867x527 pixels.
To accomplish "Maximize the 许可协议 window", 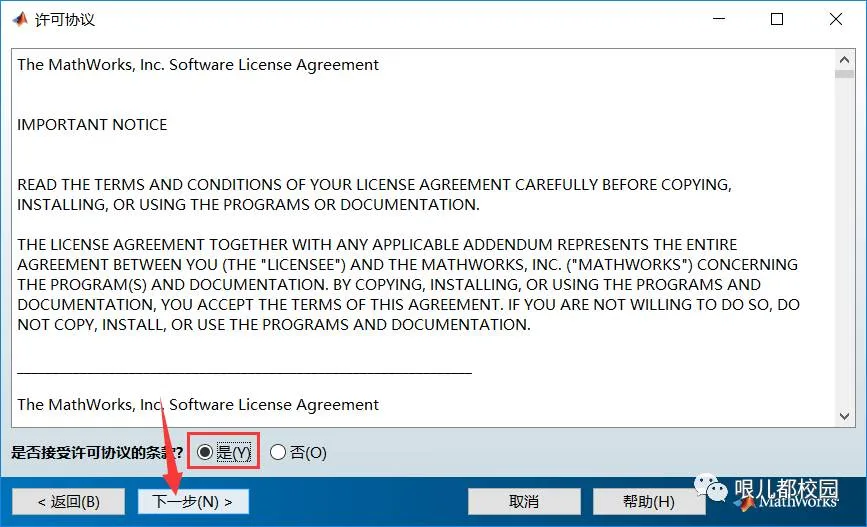I will pyautogui.click(x=777, y=19).
